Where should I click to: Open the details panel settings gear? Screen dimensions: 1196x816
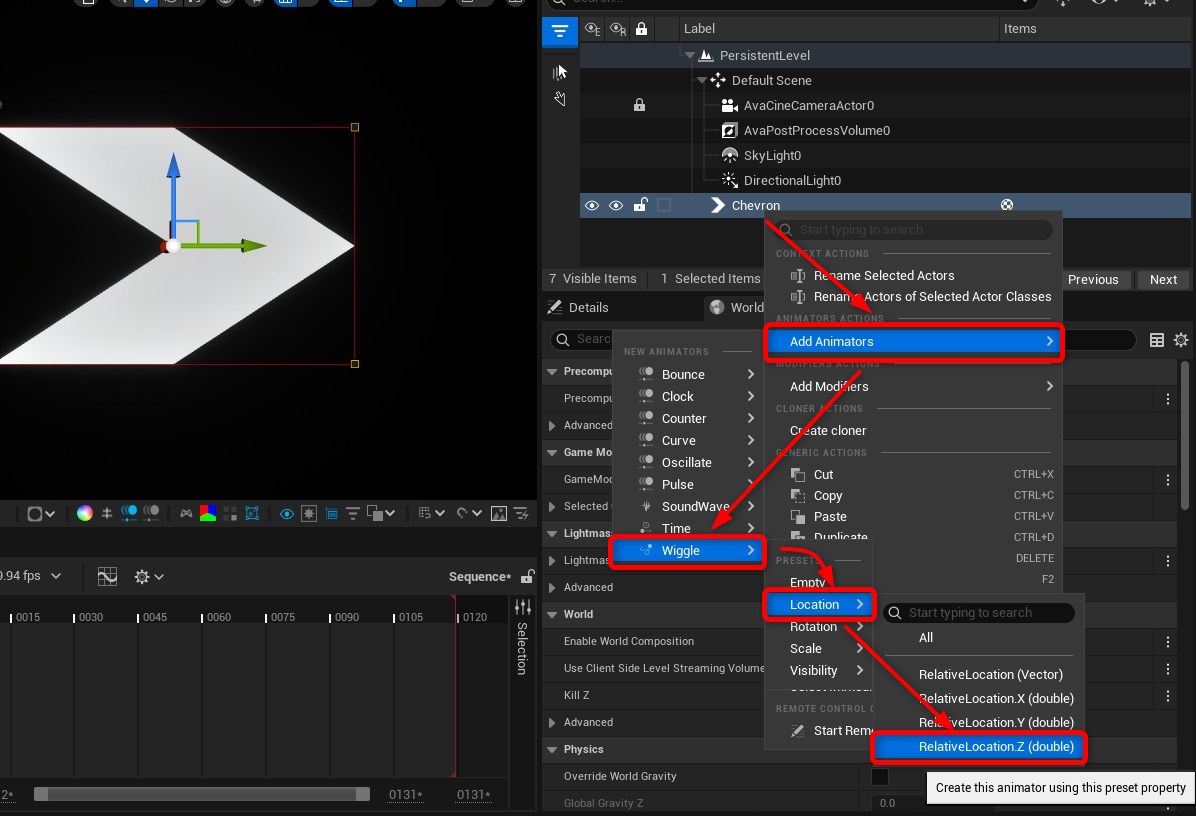point(1181,340)
